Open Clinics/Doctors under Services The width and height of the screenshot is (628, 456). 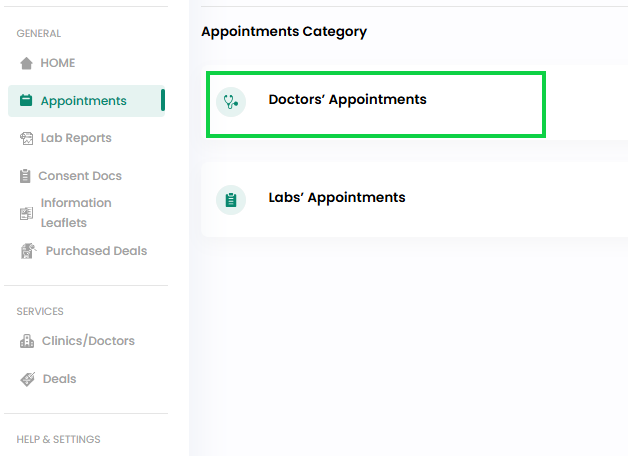click(88, 341)
